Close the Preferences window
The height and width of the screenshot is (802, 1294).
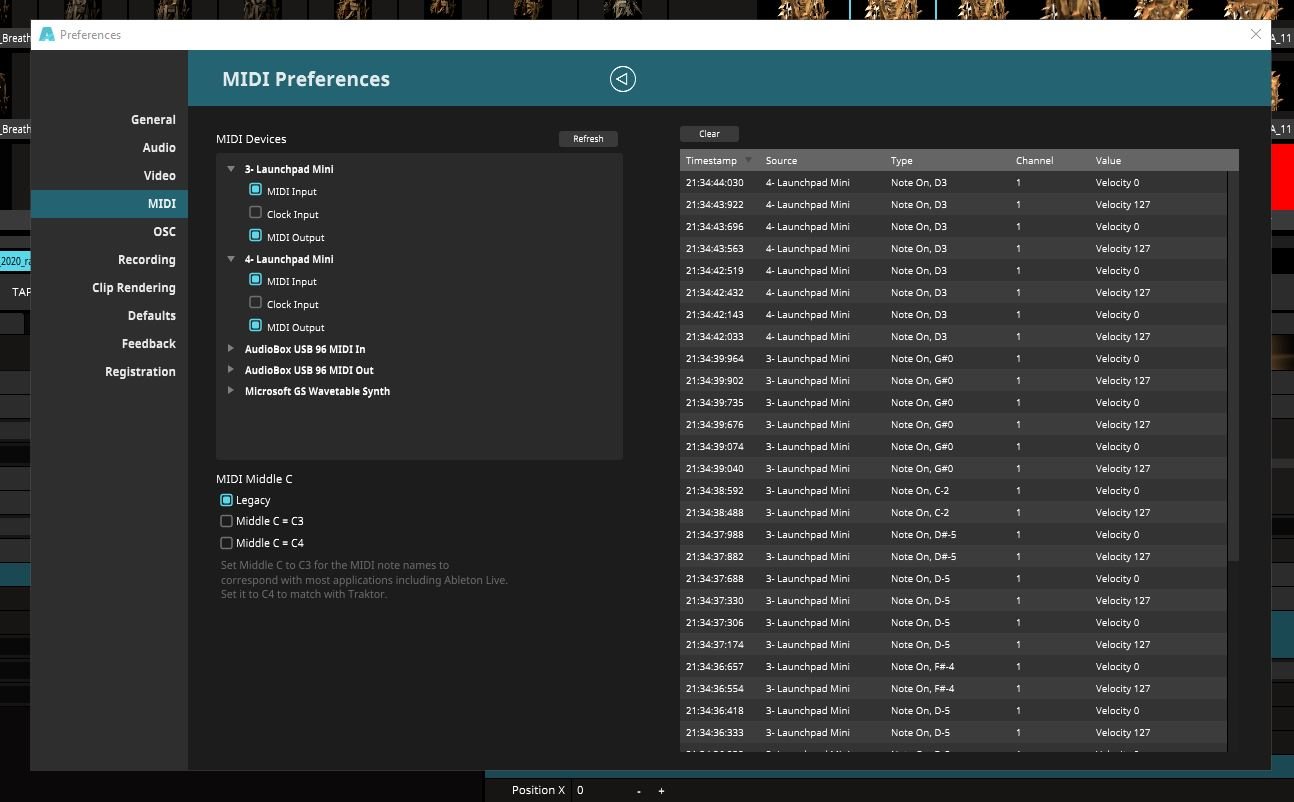point(1256,34)
